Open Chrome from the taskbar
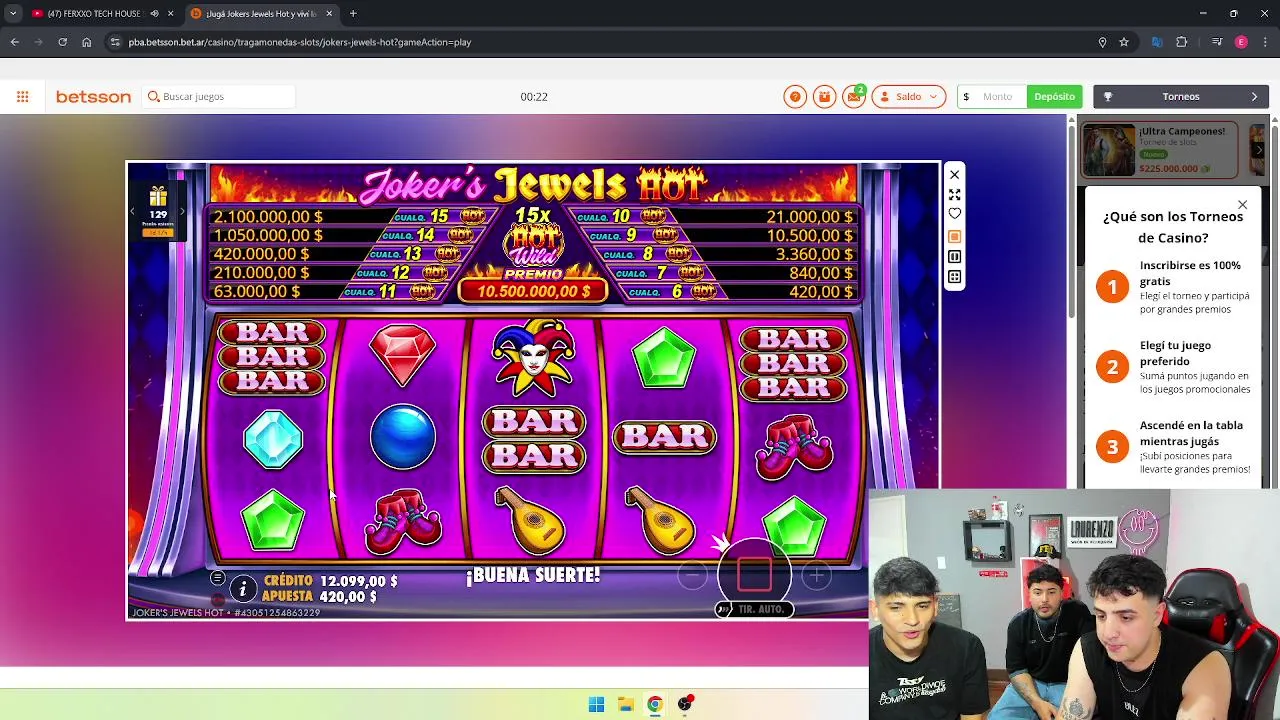 pyautogui.click(x=654, y=704)
